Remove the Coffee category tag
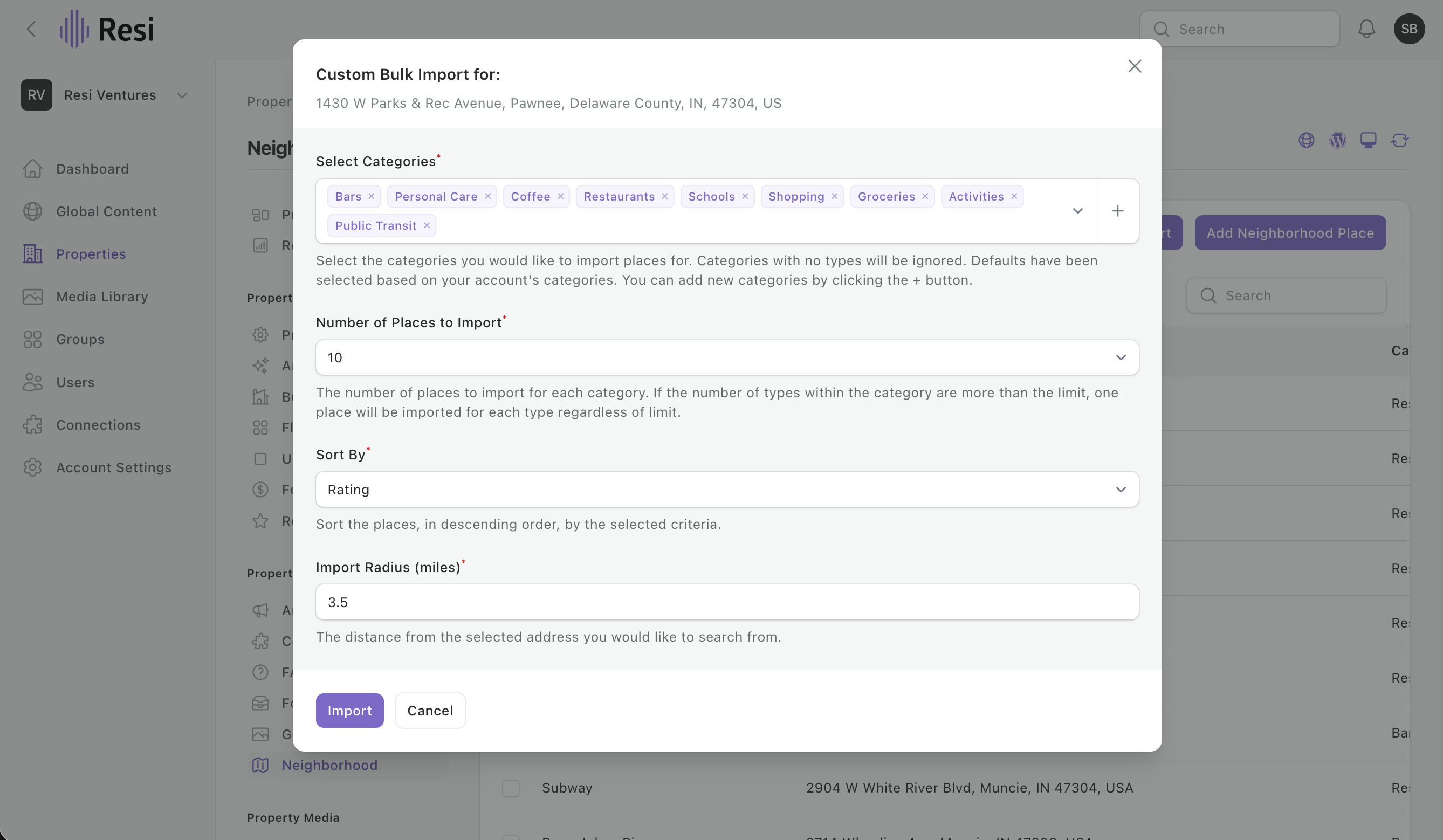This screenshot has width=1443, height=840. 560,196
